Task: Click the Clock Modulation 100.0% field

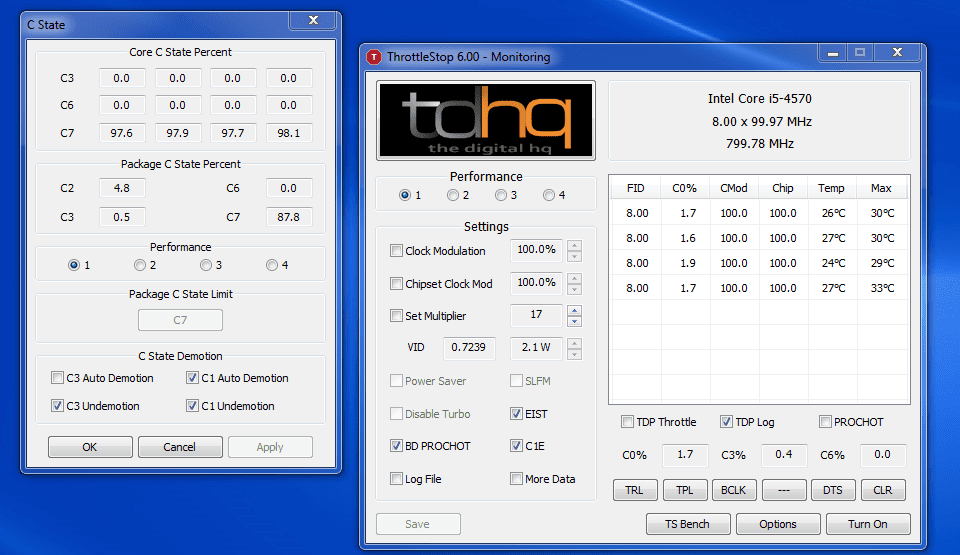Action: point(536,250)
